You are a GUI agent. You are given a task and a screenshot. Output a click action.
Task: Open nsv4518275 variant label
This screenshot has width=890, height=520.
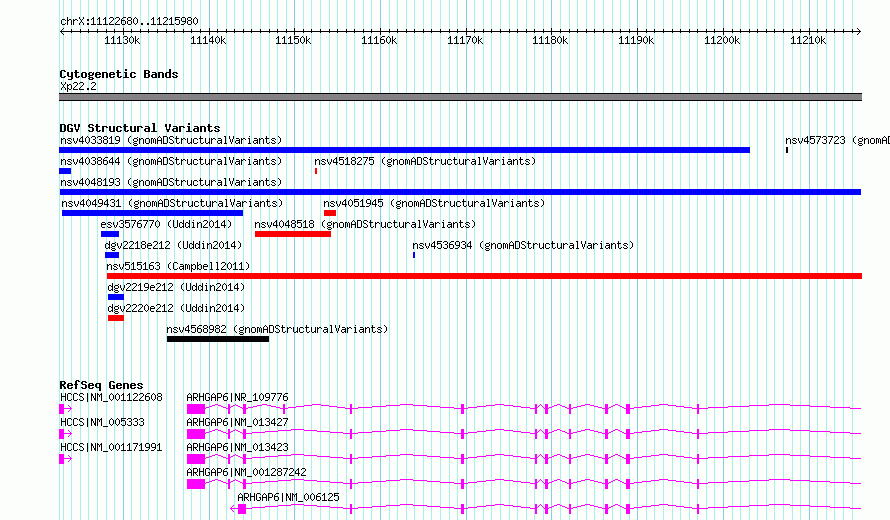click(x=425, y=161)
